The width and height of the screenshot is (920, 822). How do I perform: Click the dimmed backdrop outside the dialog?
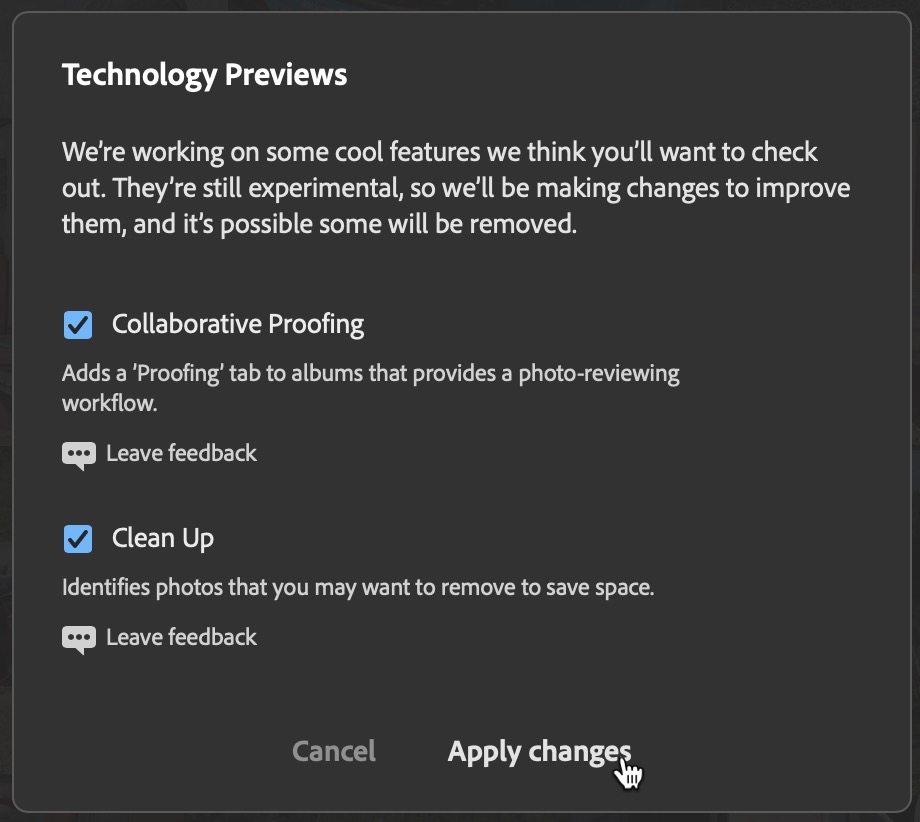(x=5, y=411)
